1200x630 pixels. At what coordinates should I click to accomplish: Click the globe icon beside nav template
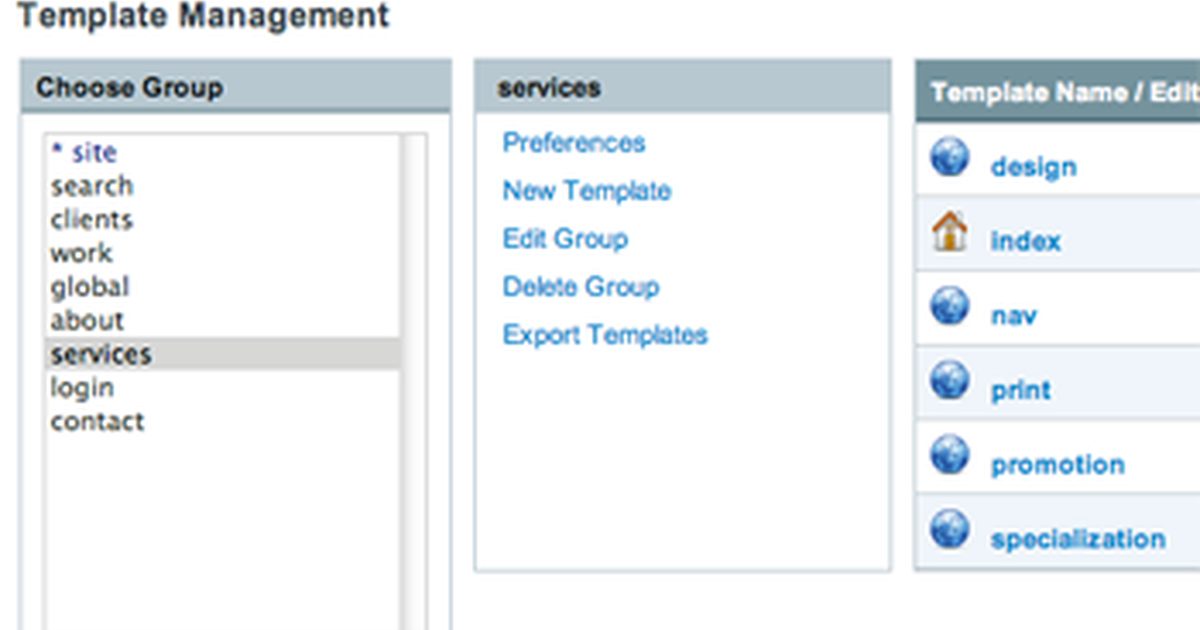948,307
